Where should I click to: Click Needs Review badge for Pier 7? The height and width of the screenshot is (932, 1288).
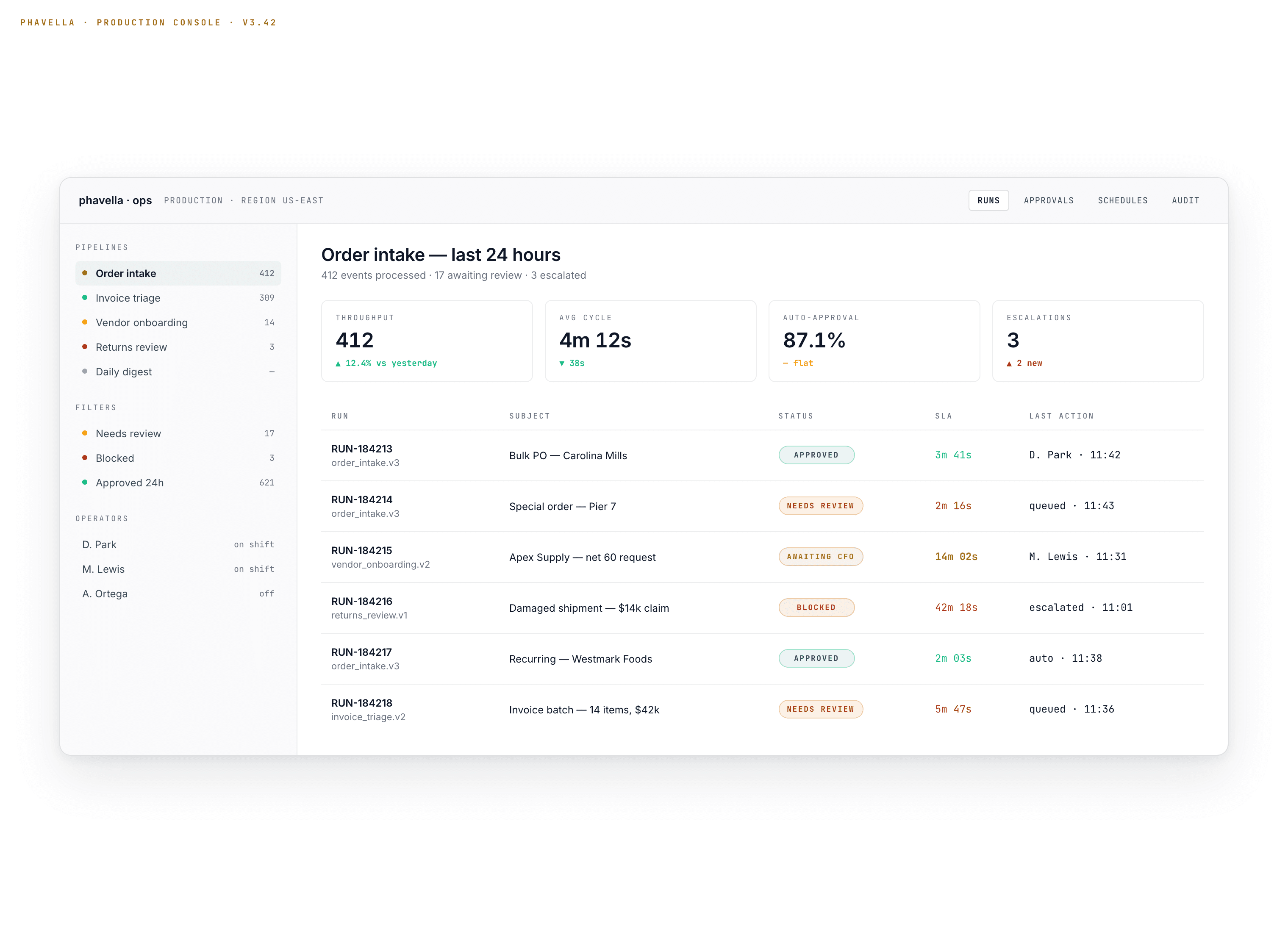(820, 505)
